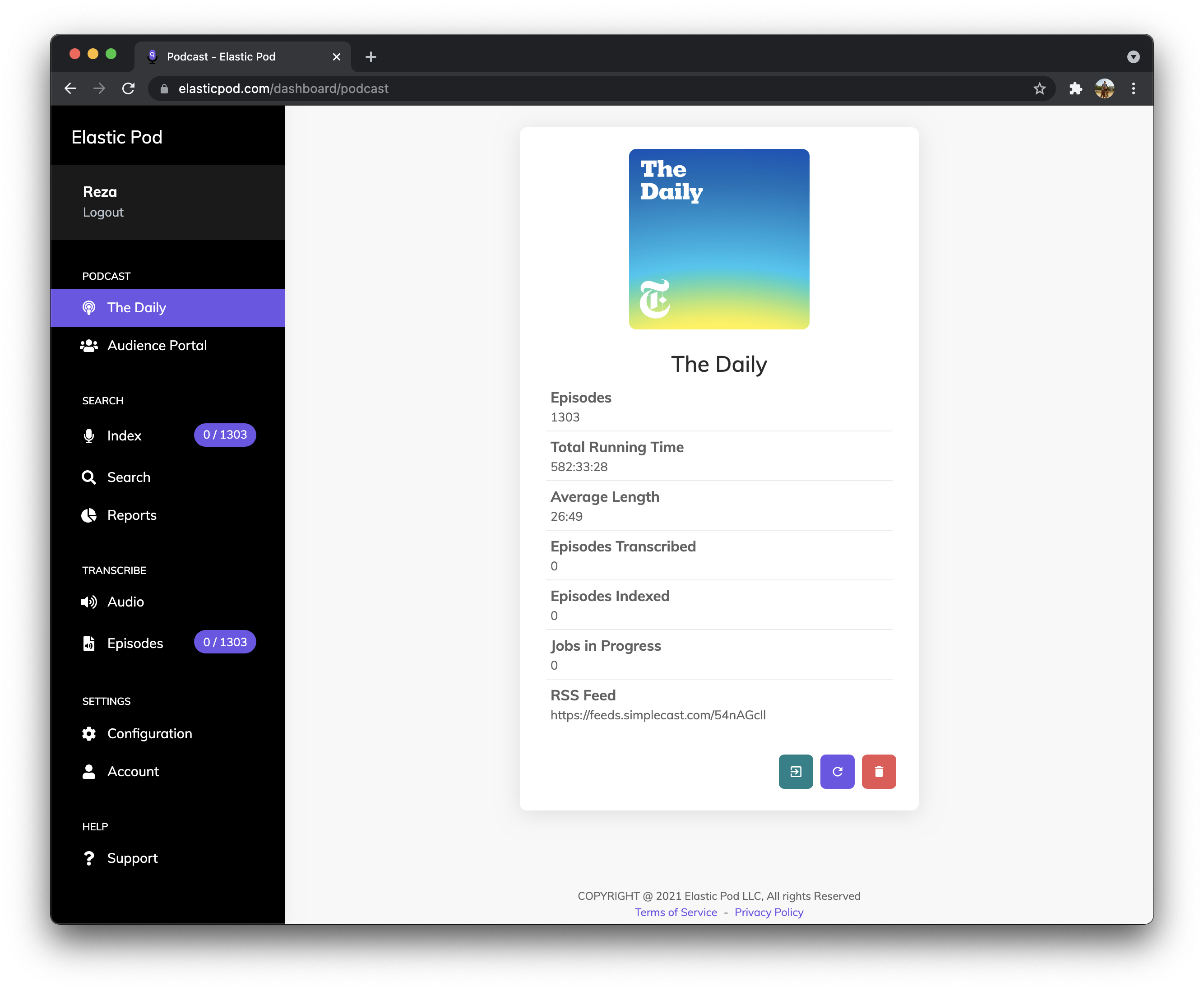The height and width of the screenshot is (991, 1204).
Task: Click the Episodes Transcribed label
Action: coord(623,546)
